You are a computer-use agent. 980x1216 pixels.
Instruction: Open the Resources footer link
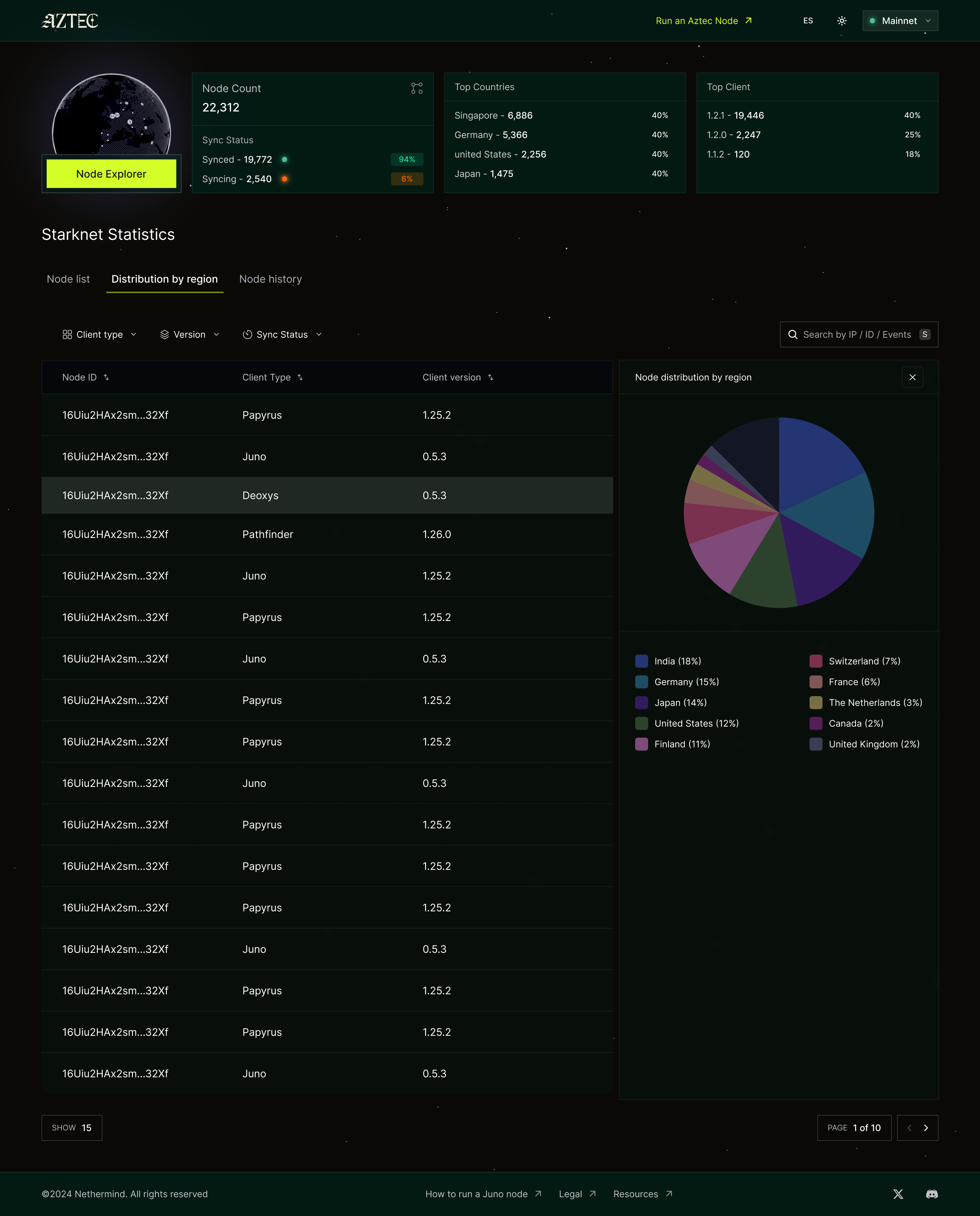click(642, 1194)
